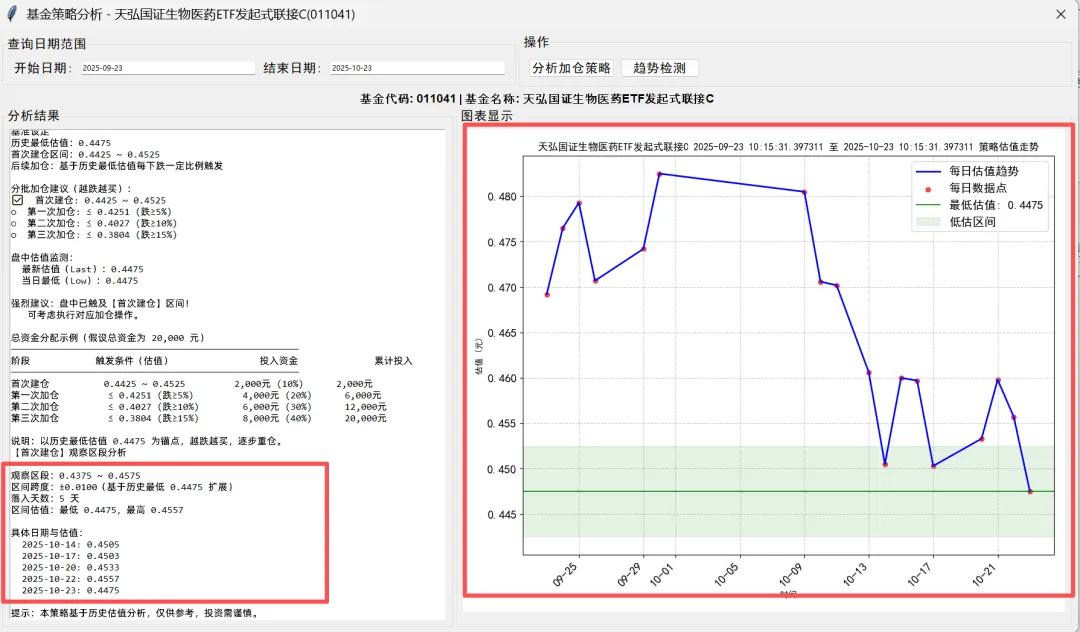Click the chart title text
This screenshot has height=632, width=1080.
pyautogui.click(x=788, y=147)
